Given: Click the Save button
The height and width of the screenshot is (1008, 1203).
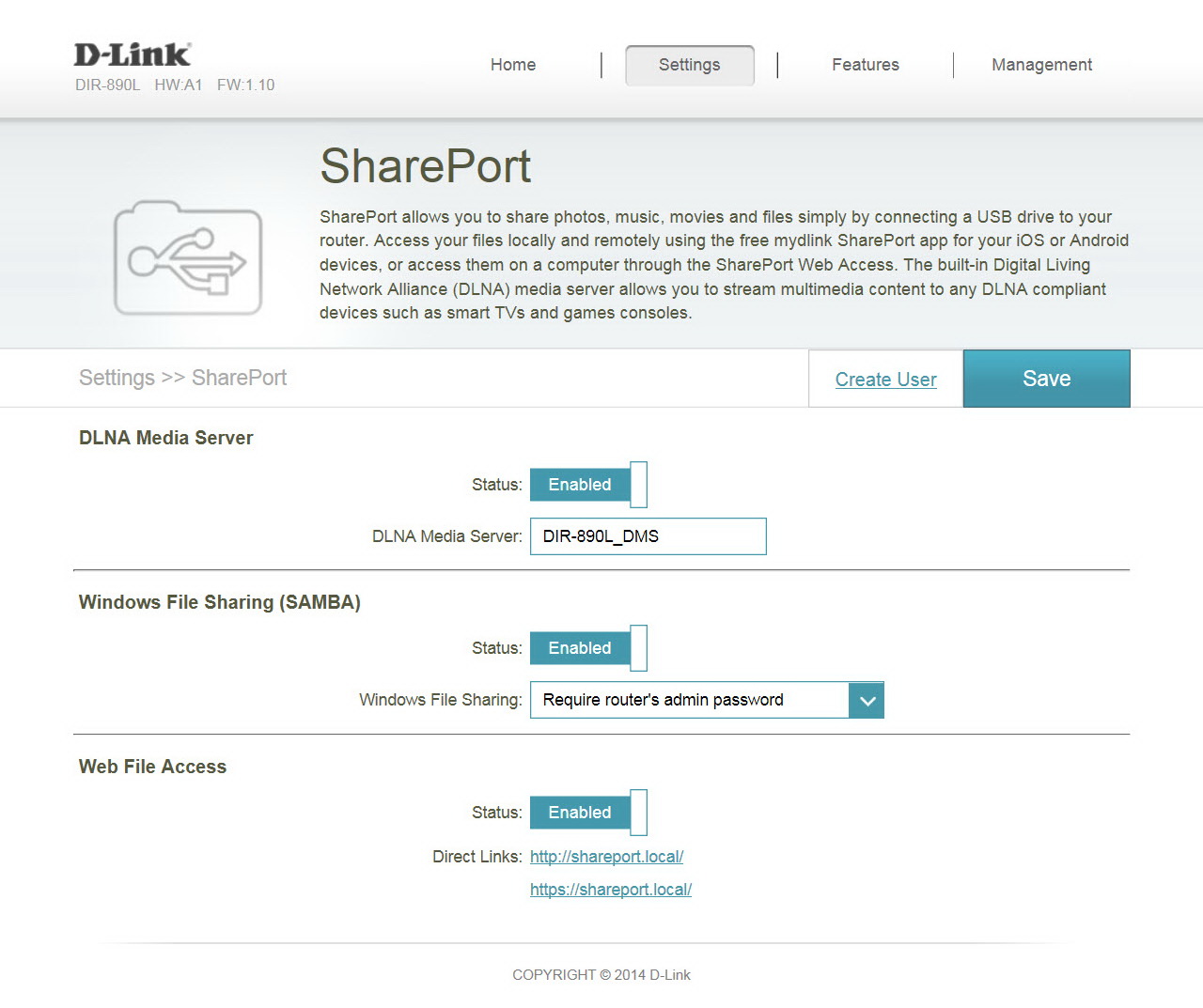Looking at the screenshot, I should click(x=1047, y=379).
